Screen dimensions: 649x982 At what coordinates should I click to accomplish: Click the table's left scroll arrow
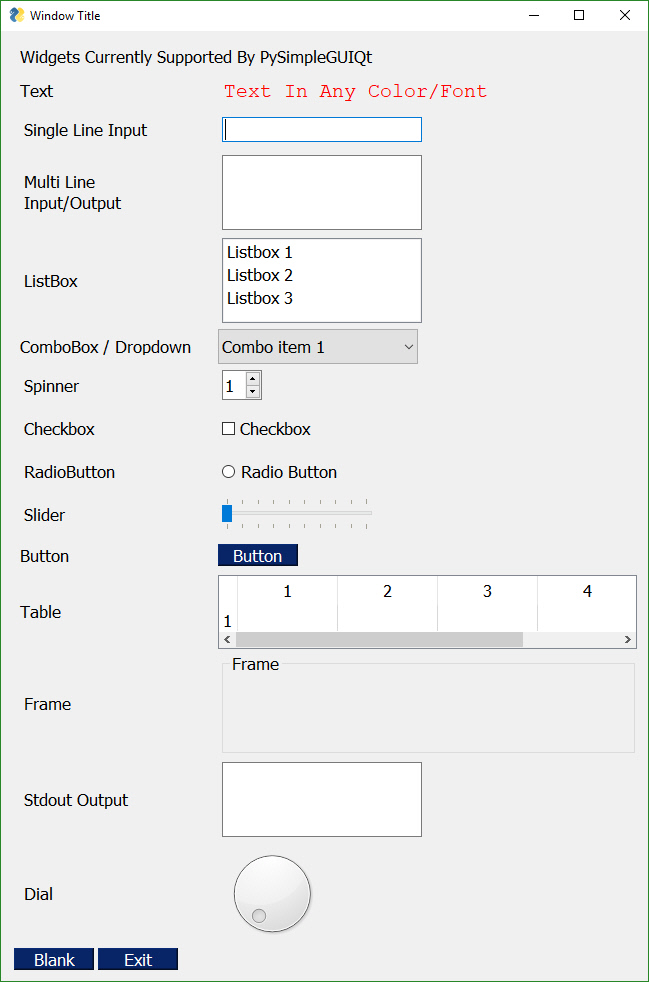pyautogui.click(x=227, y=639)
